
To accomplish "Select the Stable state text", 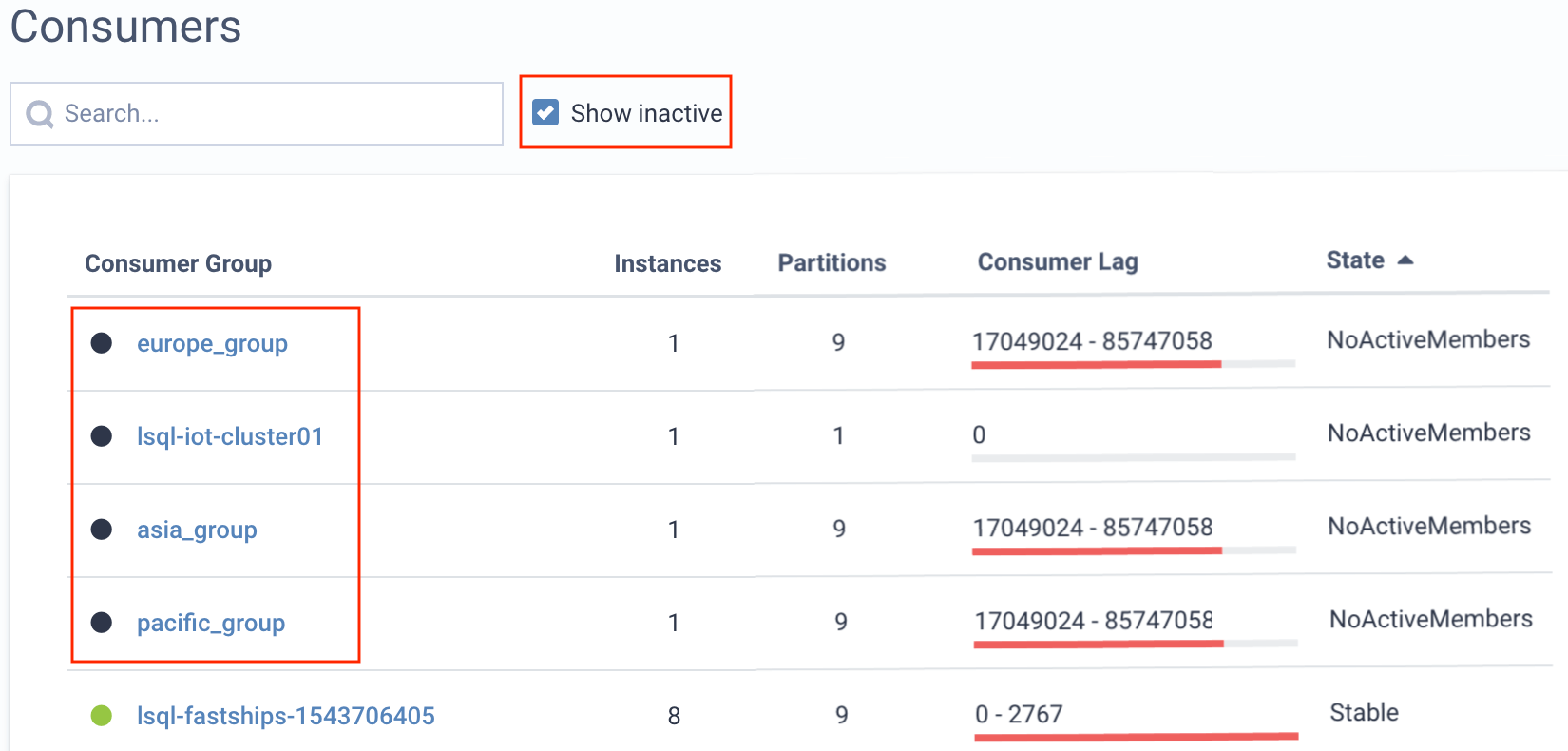I will tap(1364, 712).
